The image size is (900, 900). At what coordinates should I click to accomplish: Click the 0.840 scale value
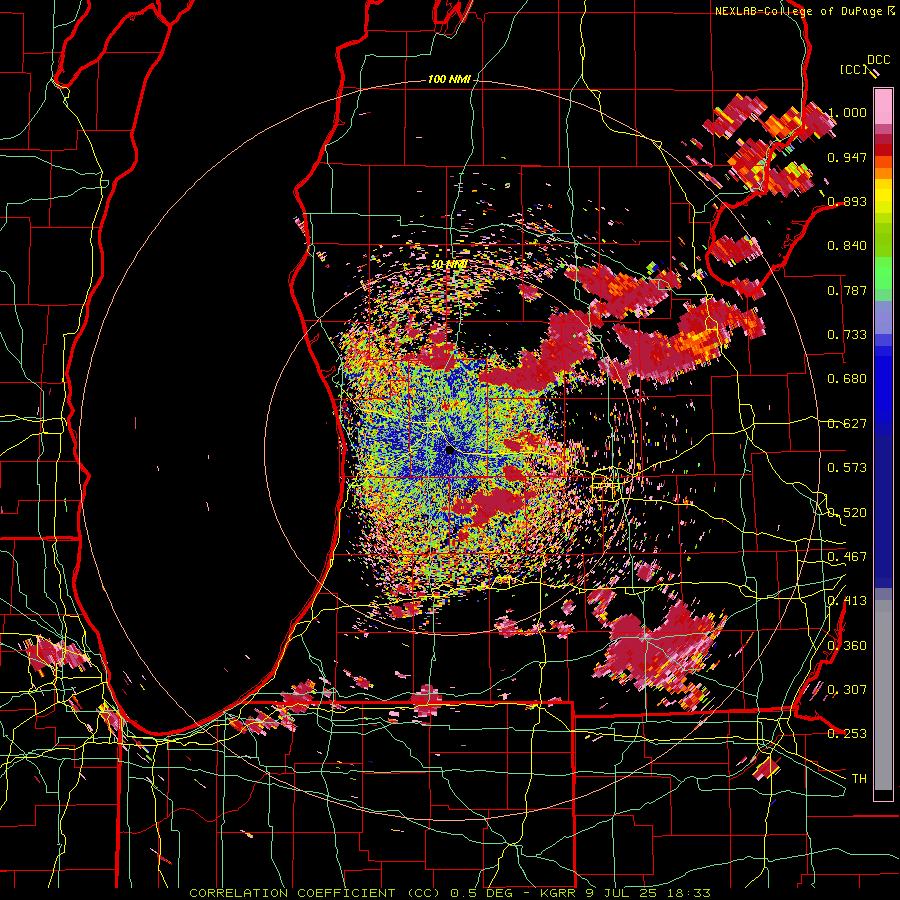[x=847, y=245]
